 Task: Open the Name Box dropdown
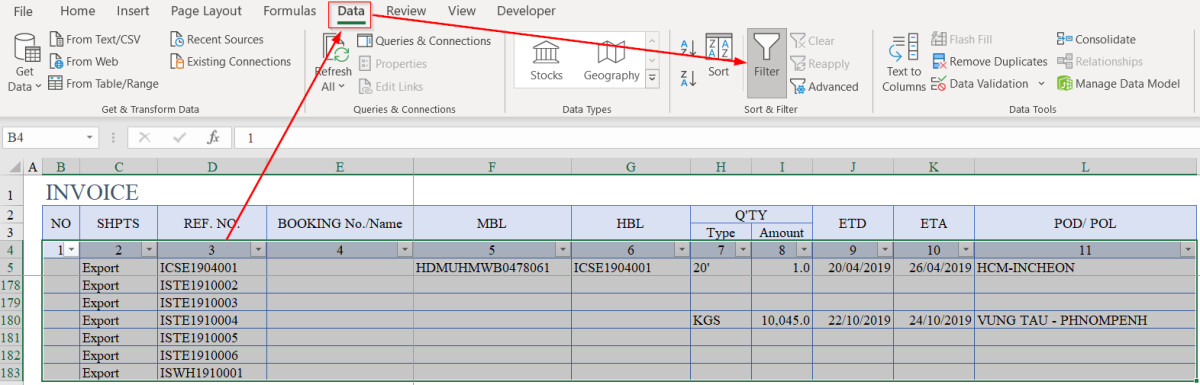(x=90, y=137)
